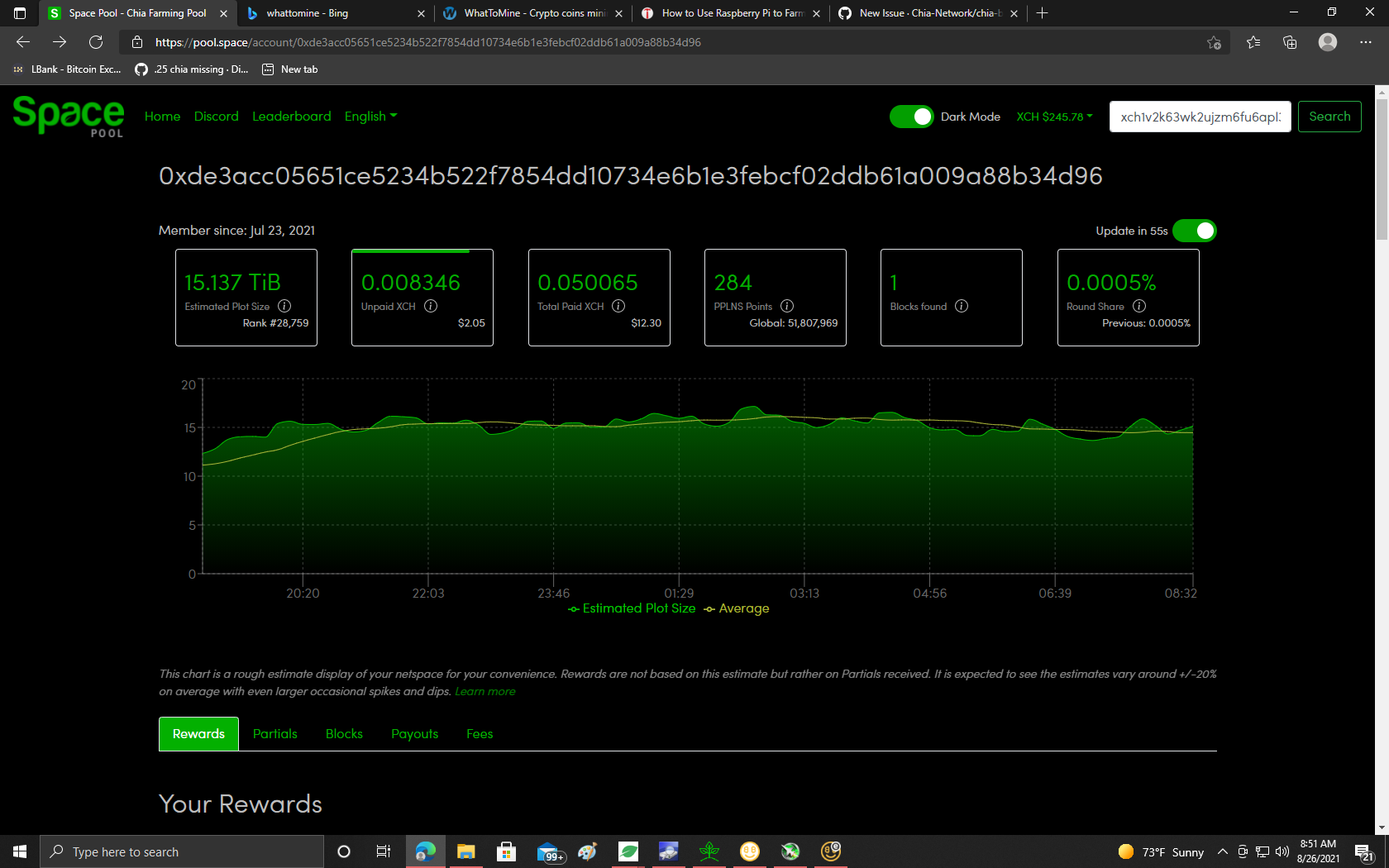
Task: Open Cortana circle on taskbar
Action: [x=344, y=851]
